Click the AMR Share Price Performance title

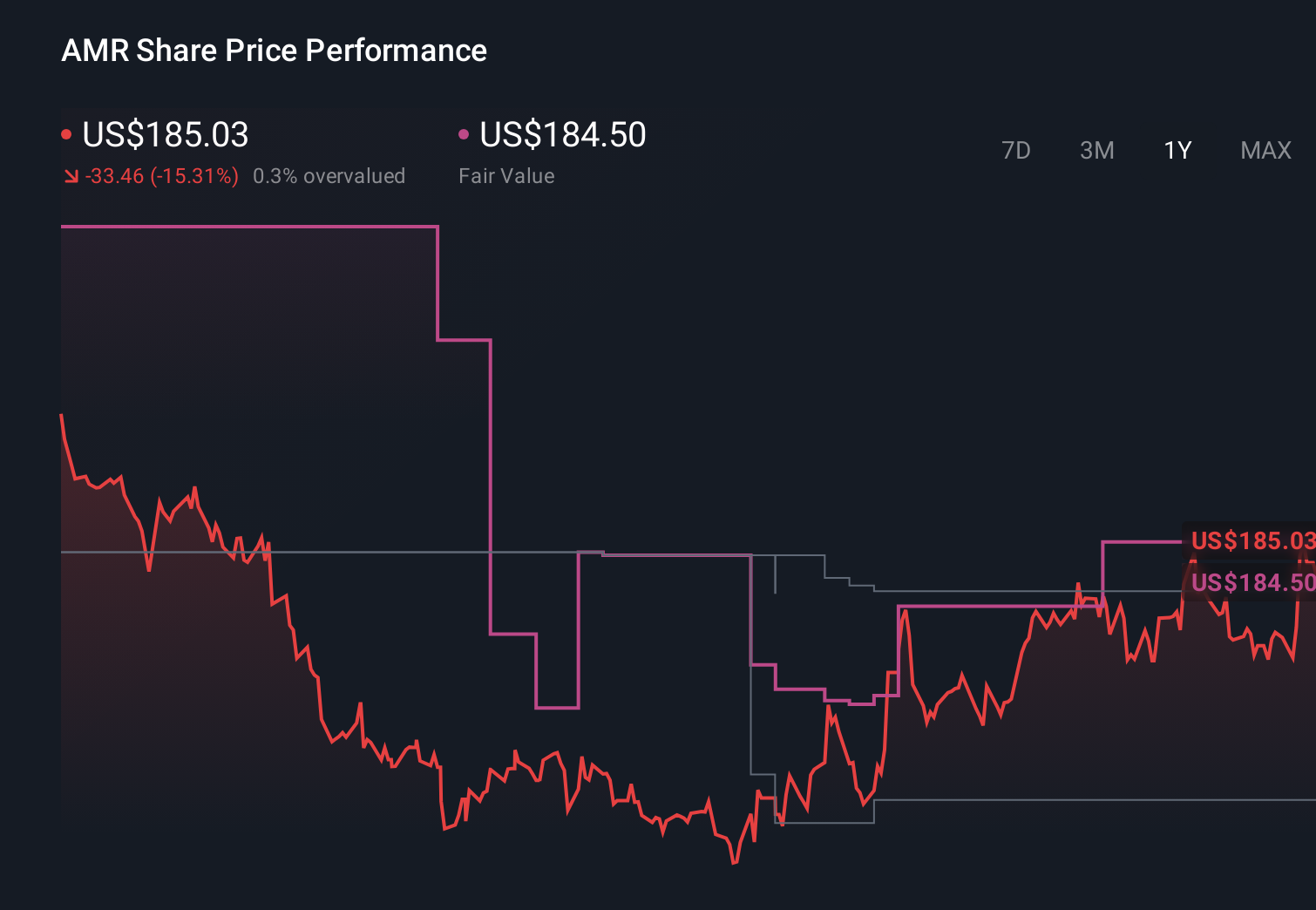274,50
